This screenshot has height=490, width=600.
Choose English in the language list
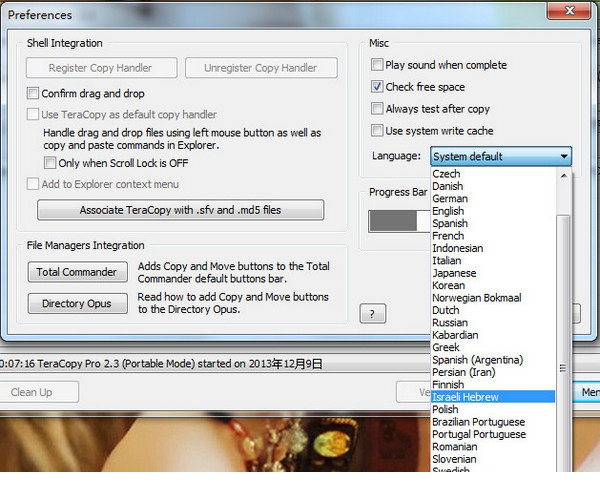[493, 211]
